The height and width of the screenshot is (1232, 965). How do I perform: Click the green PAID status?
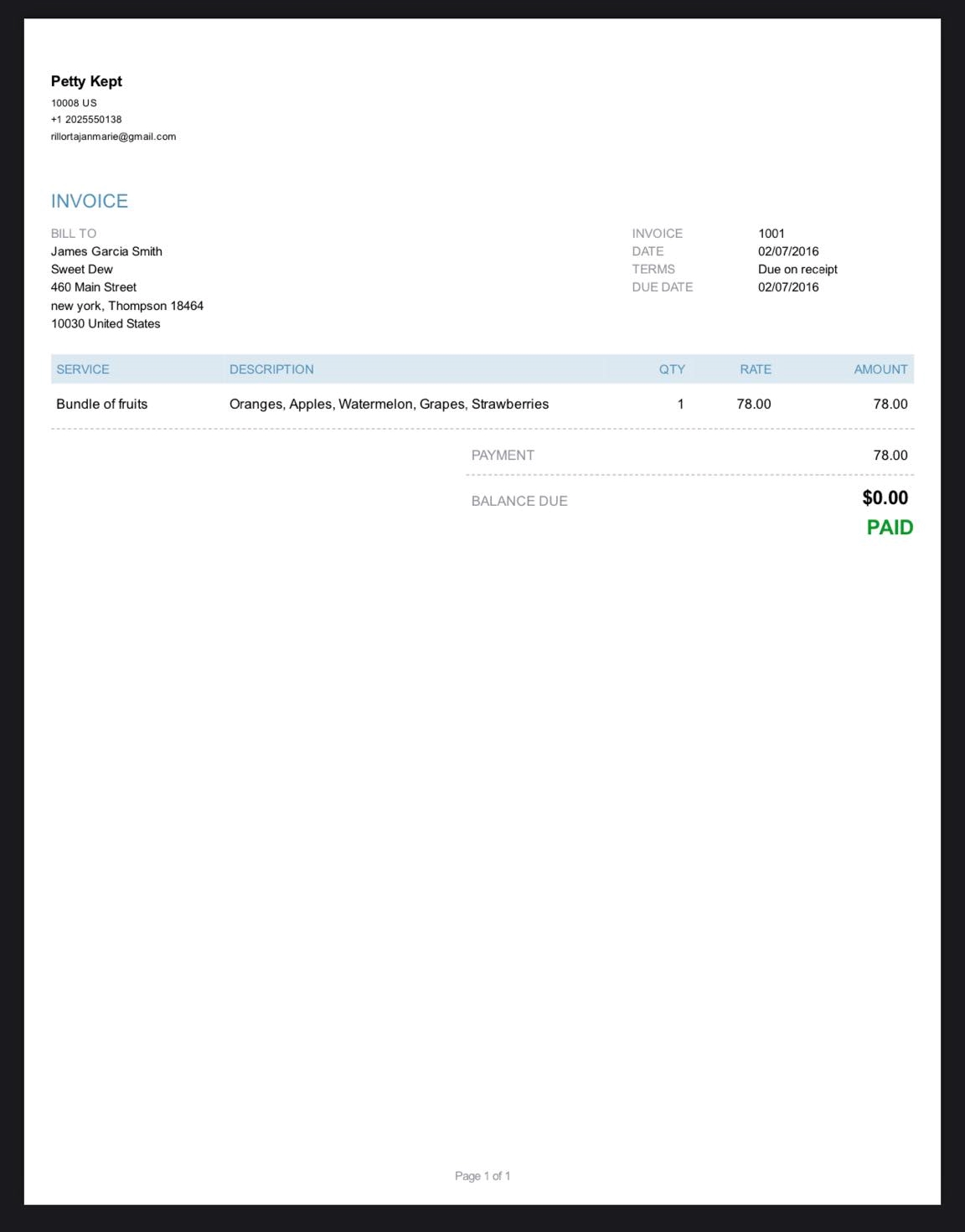point(890,528)
